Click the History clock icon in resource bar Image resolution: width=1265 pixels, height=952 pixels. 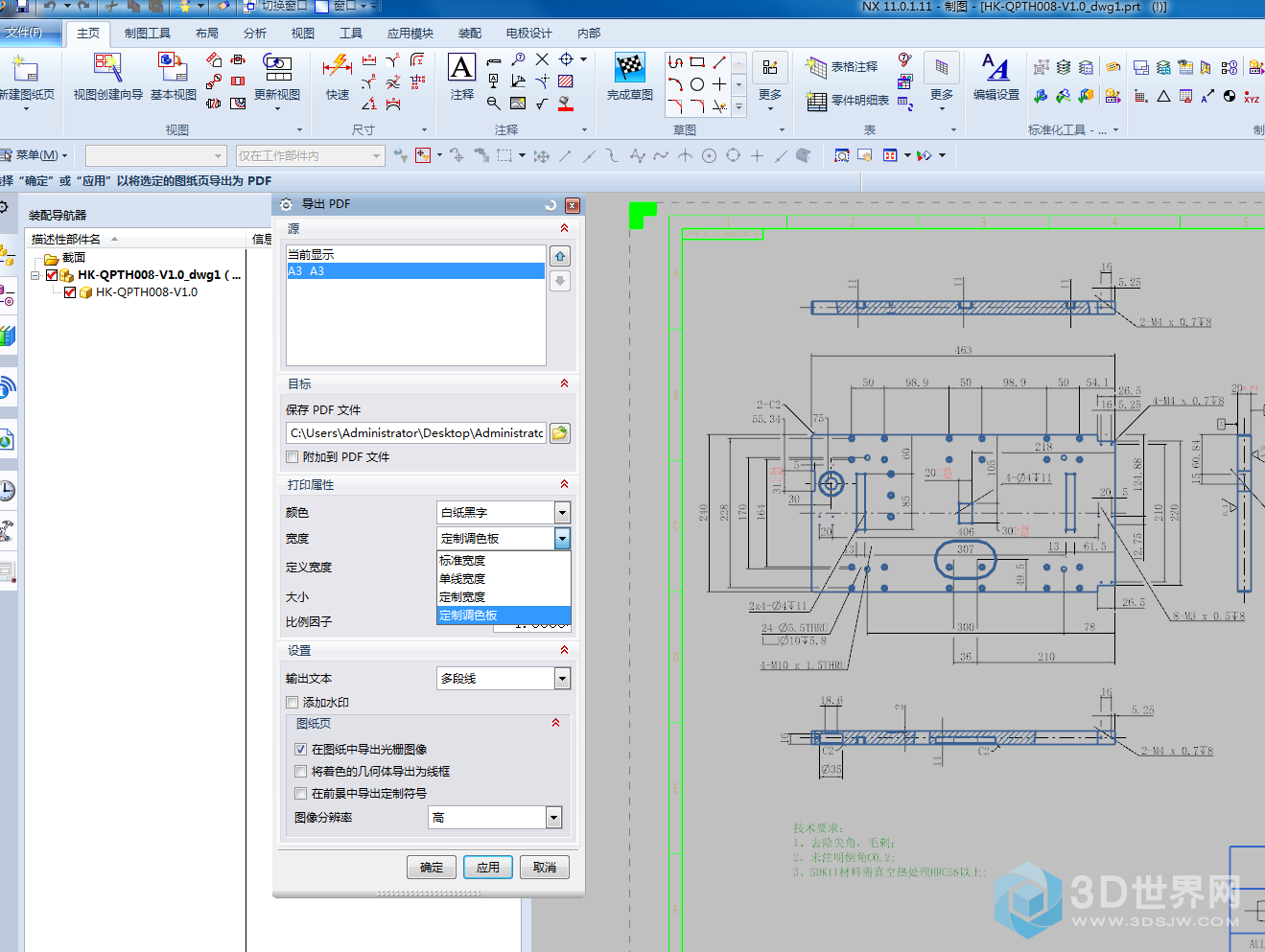click(x=7, y=491)
